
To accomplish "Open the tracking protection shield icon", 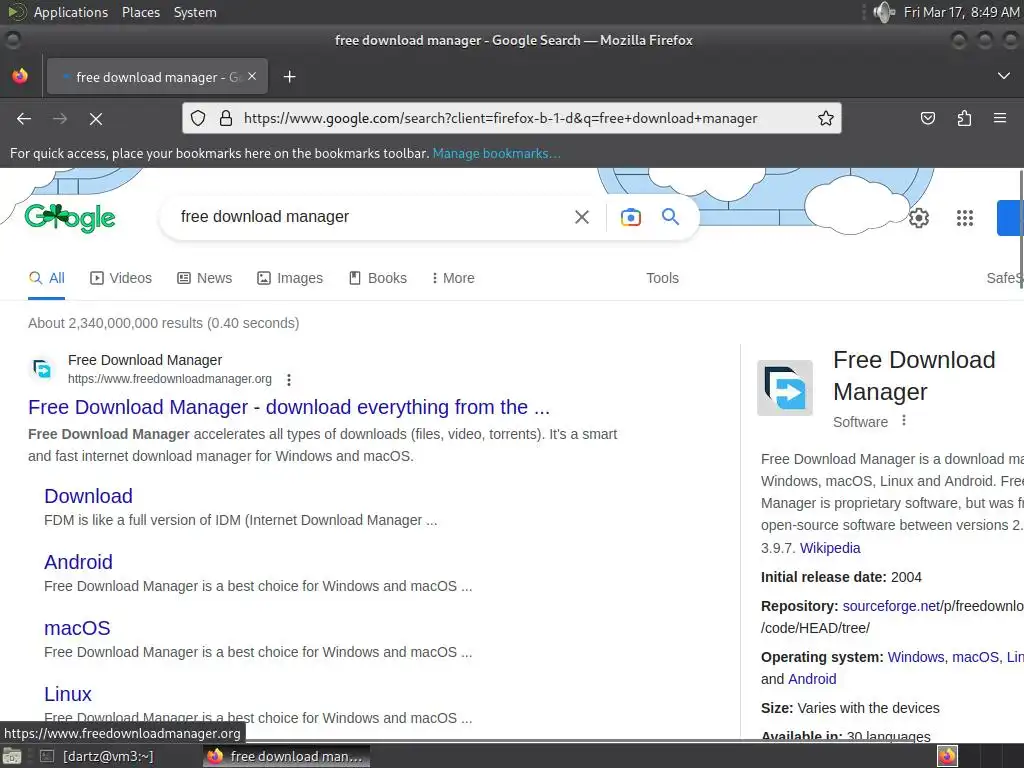I will pos(198,118).
